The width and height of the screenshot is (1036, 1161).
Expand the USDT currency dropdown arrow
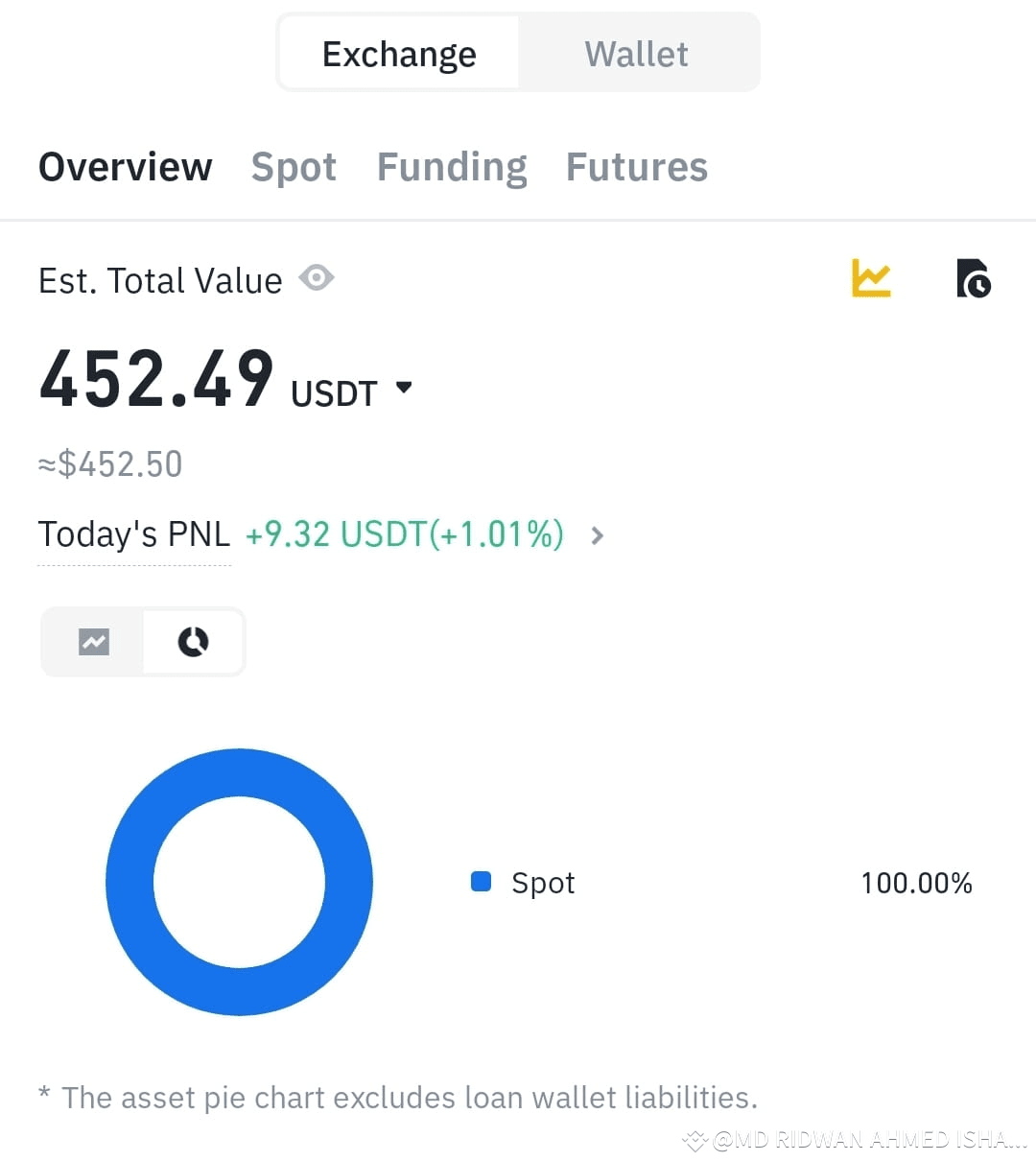tap(404, 388)
